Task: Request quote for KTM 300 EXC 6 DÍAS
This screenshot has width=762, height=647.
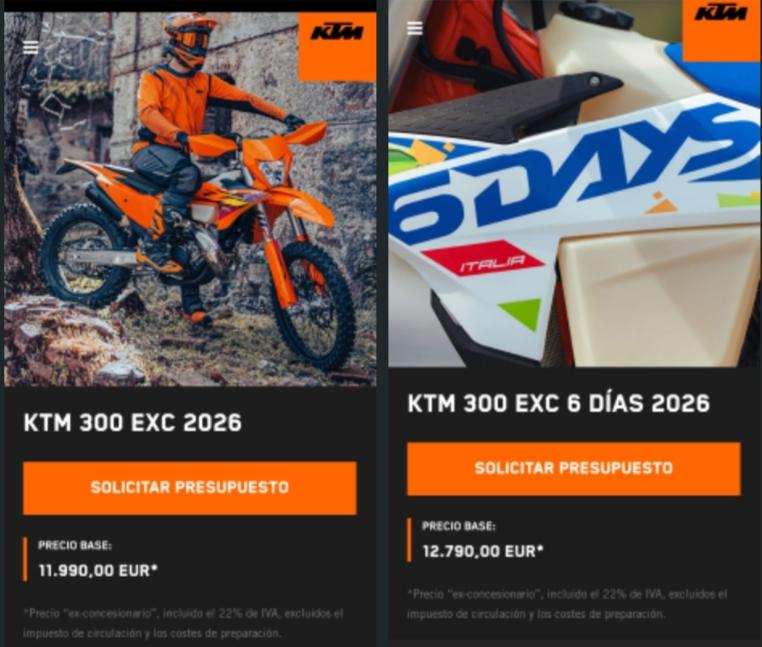Action: pyautogui.click(x=573, y=469)
